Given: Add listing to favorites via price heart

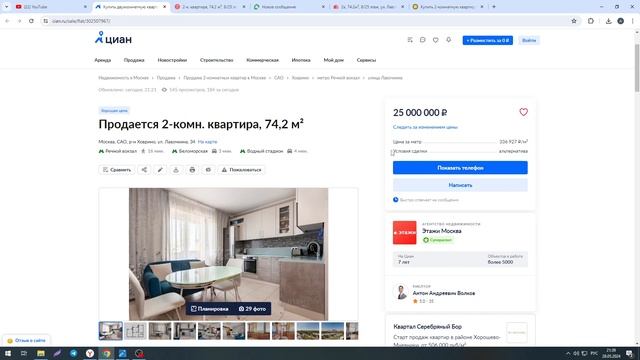Looking at the screenshot, I should pos(523,112).
